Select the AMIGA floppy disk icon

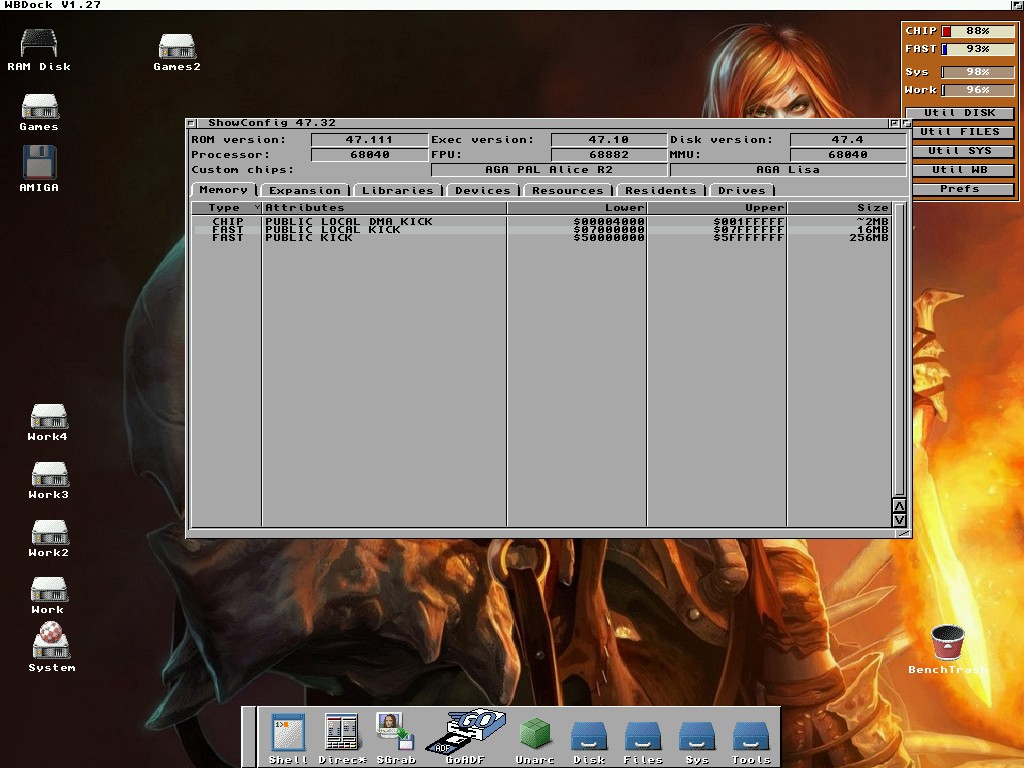point(39,168)
